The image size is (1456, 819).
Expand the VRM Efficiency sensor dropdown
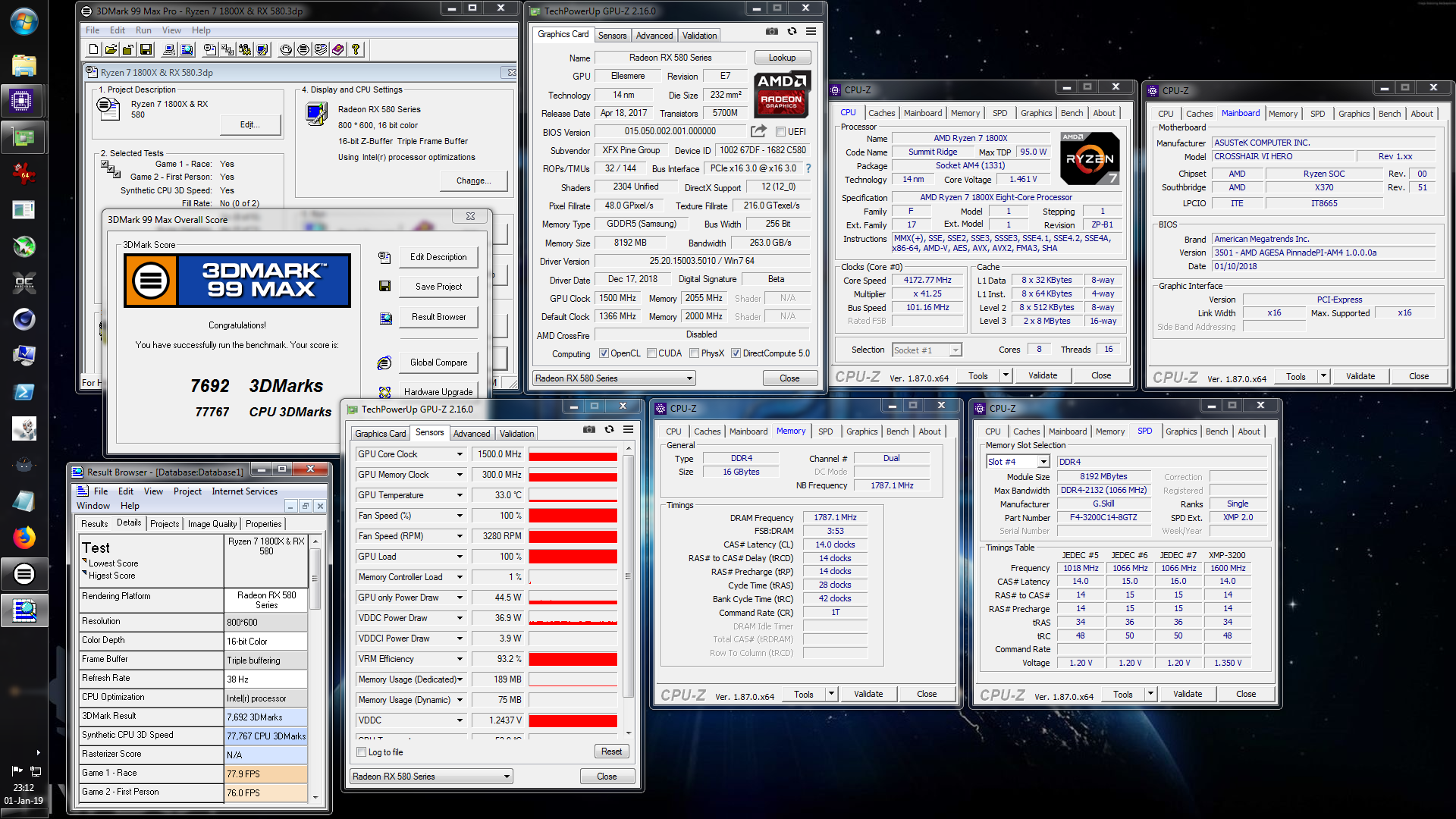click(460, 659)
